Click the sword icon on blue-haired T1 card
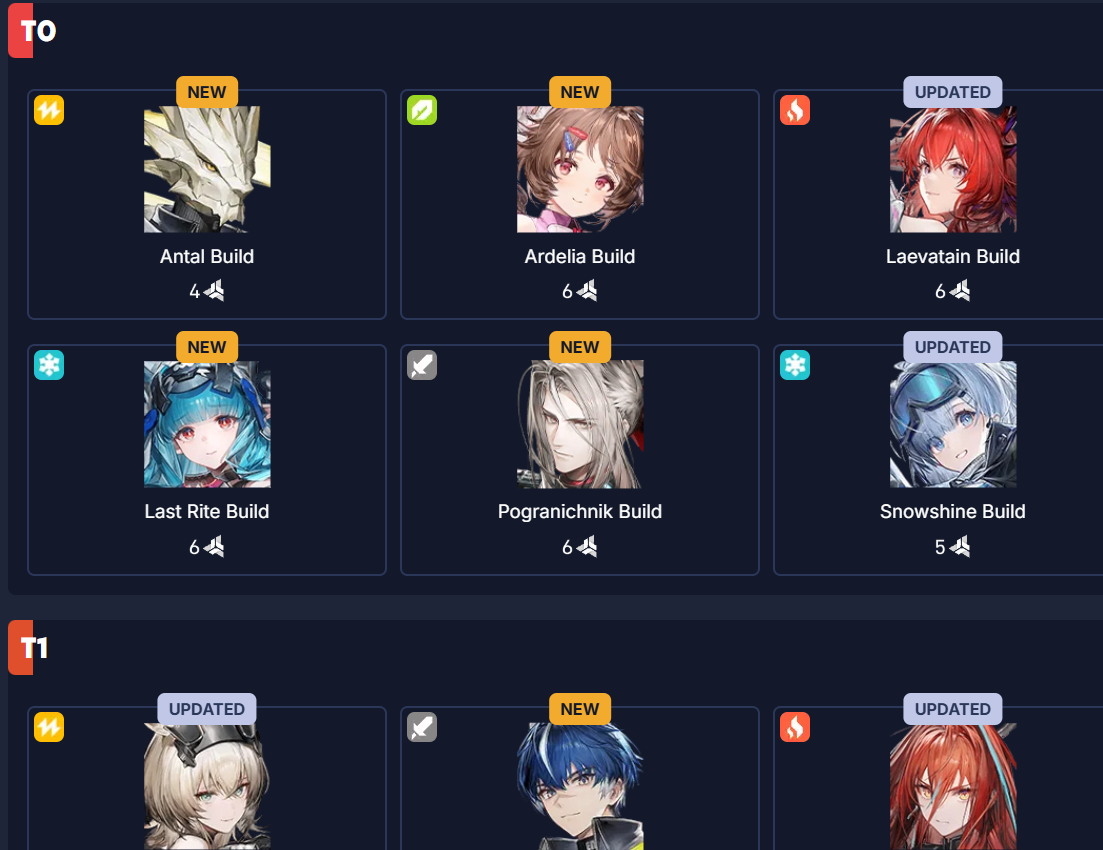 click(x=422, y=728)
